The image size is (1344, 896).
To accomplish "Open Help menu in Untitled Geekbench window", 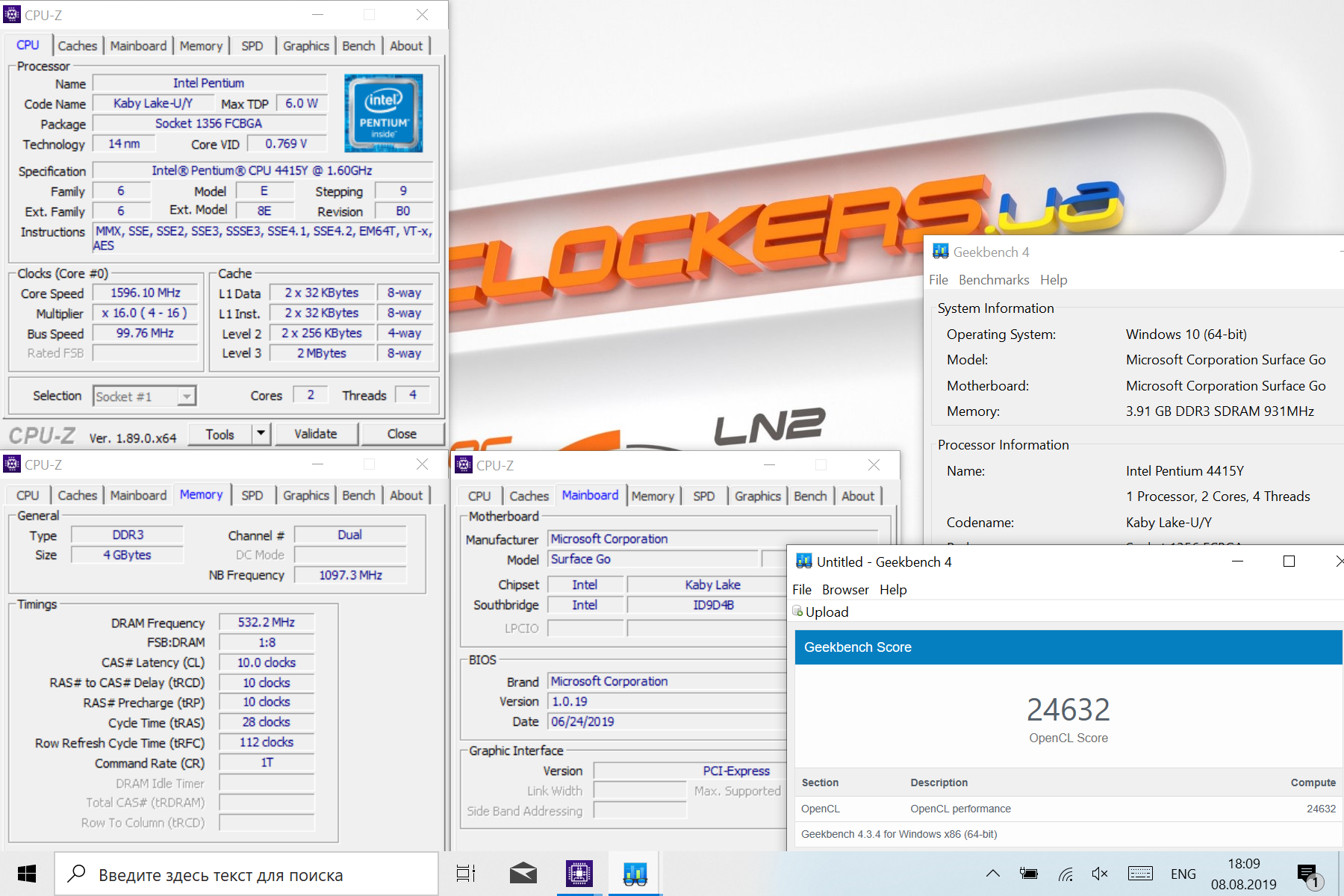I will (893, 589).
